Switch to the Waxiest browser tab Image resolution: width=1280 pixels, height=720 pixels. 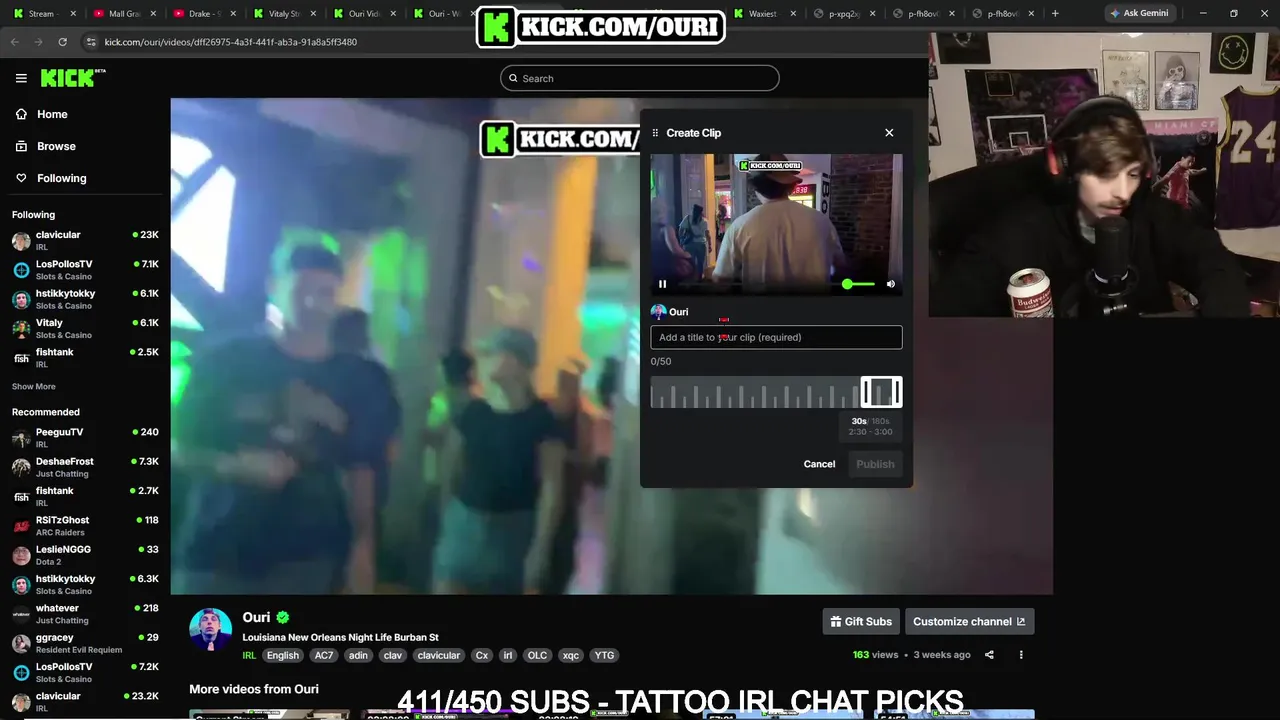(x=765, y=14)
